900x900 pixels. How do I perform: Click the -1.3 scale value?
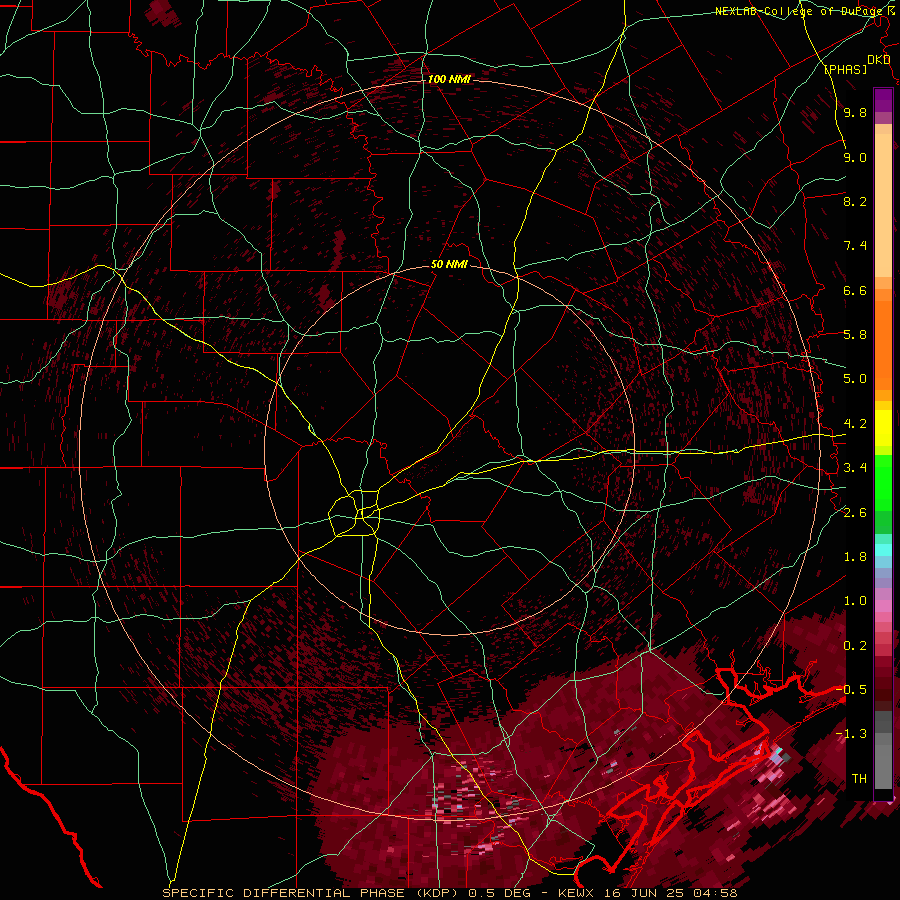(x=851, y=734)
